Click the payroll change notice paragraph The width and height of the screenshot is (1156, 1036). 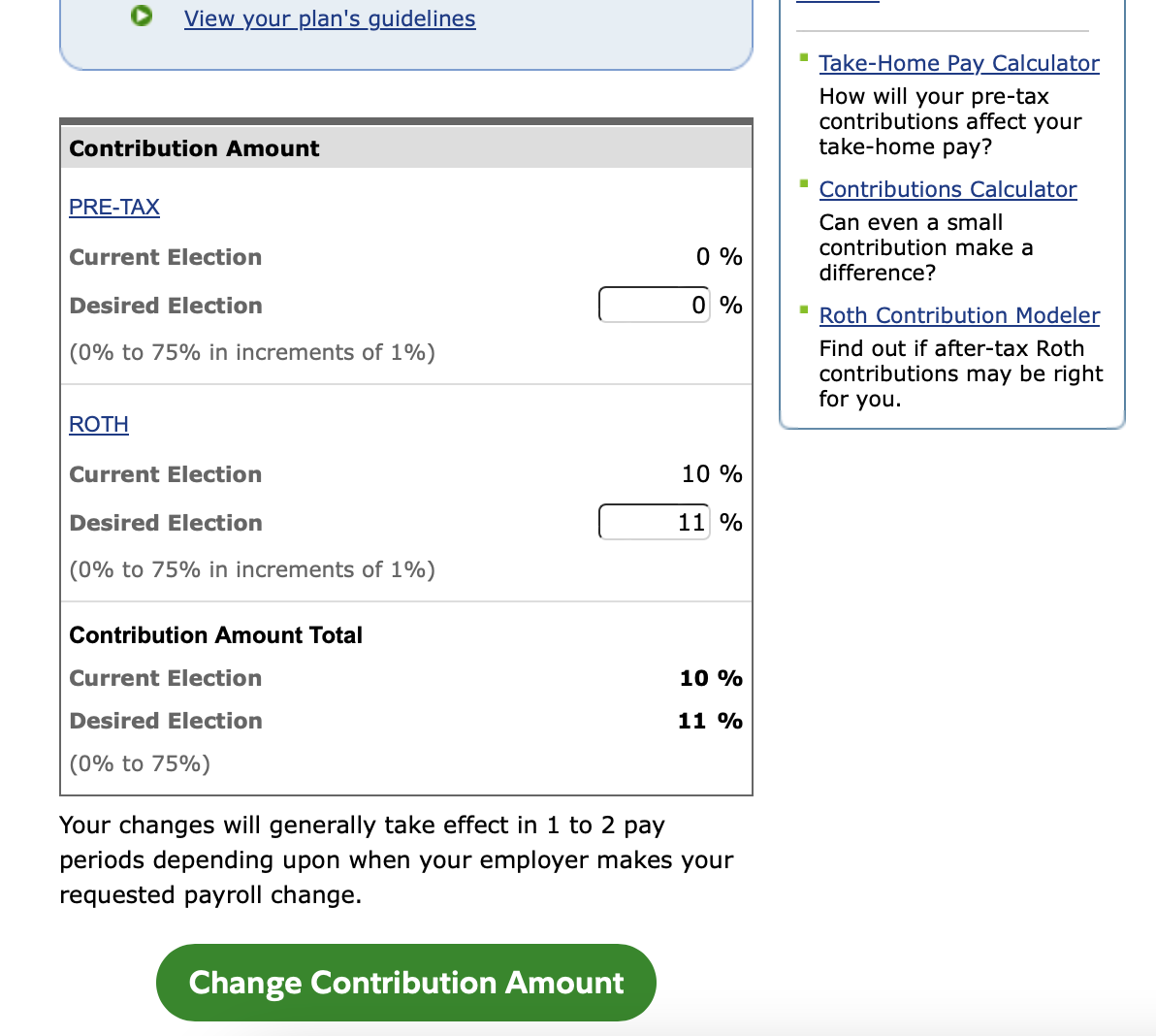tap(396, 859)
